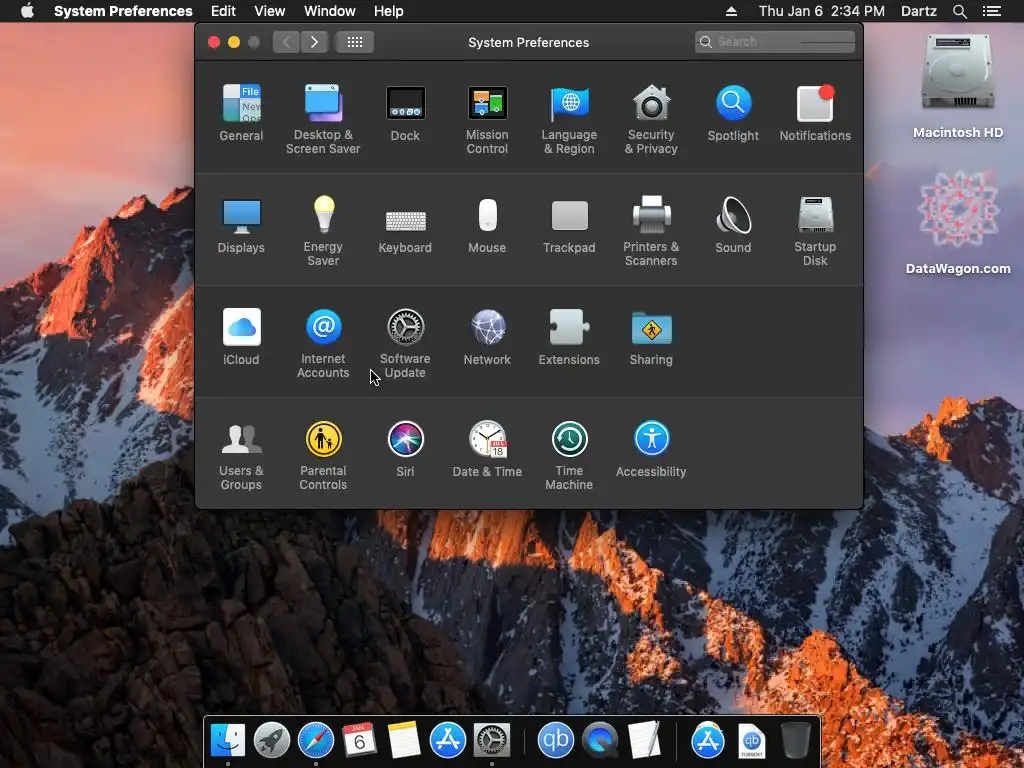Screen dimensions: 1024x768
Task: Open QuickTime Player from the Dock
Action: (600, 740)
